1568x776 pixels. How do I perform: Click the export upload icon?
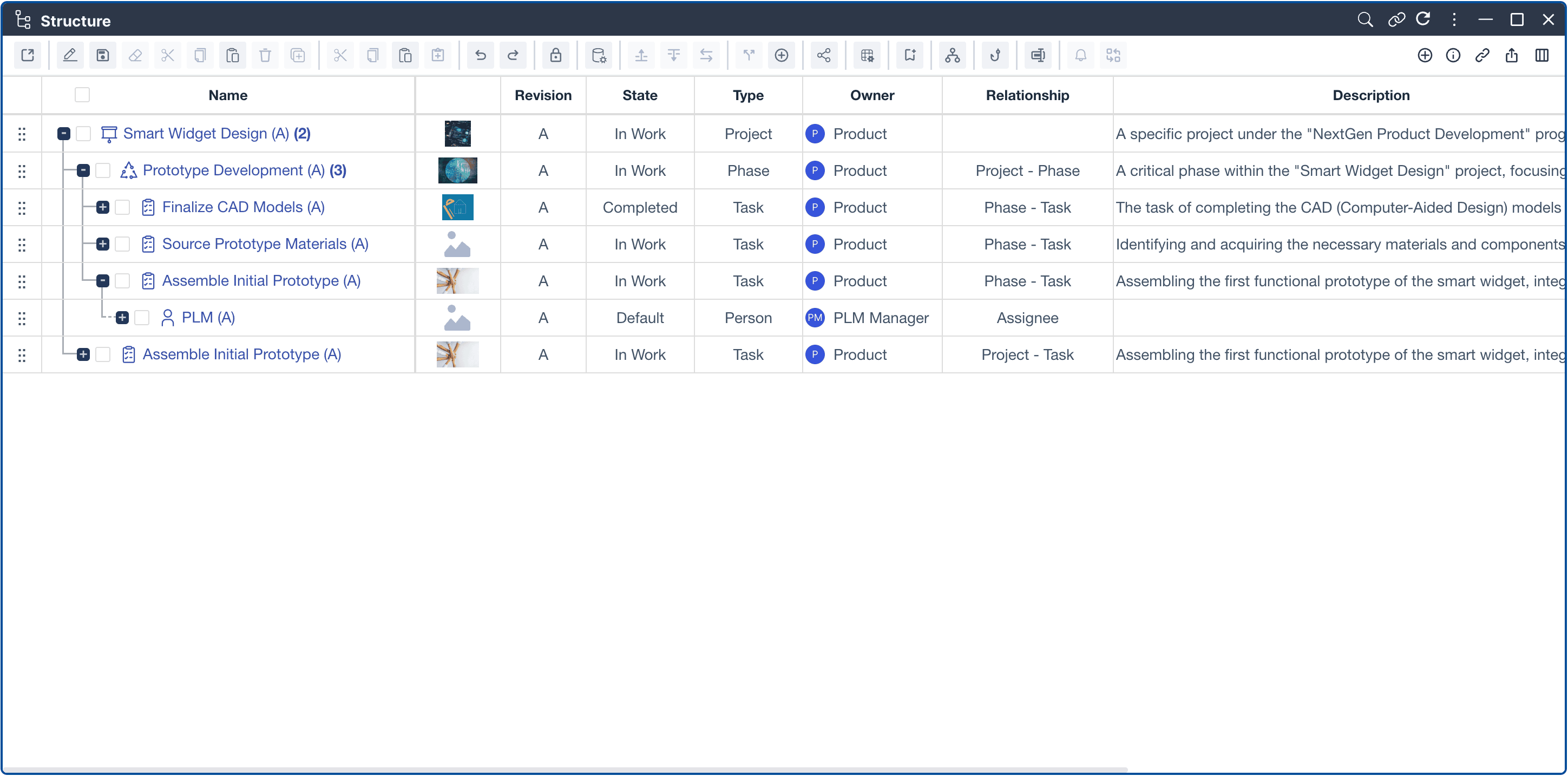point(1511,55)
